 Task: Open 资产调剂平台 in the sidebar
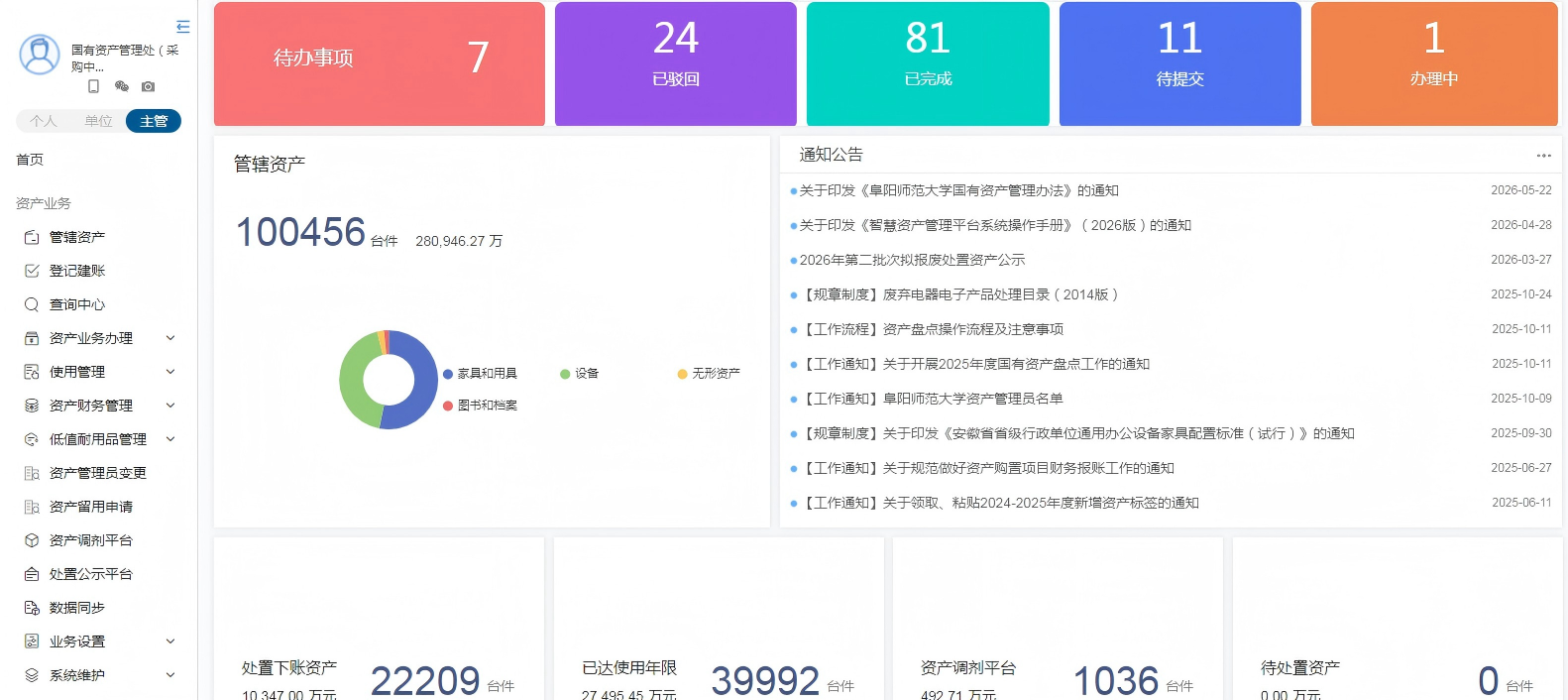[x=91, y=540]
